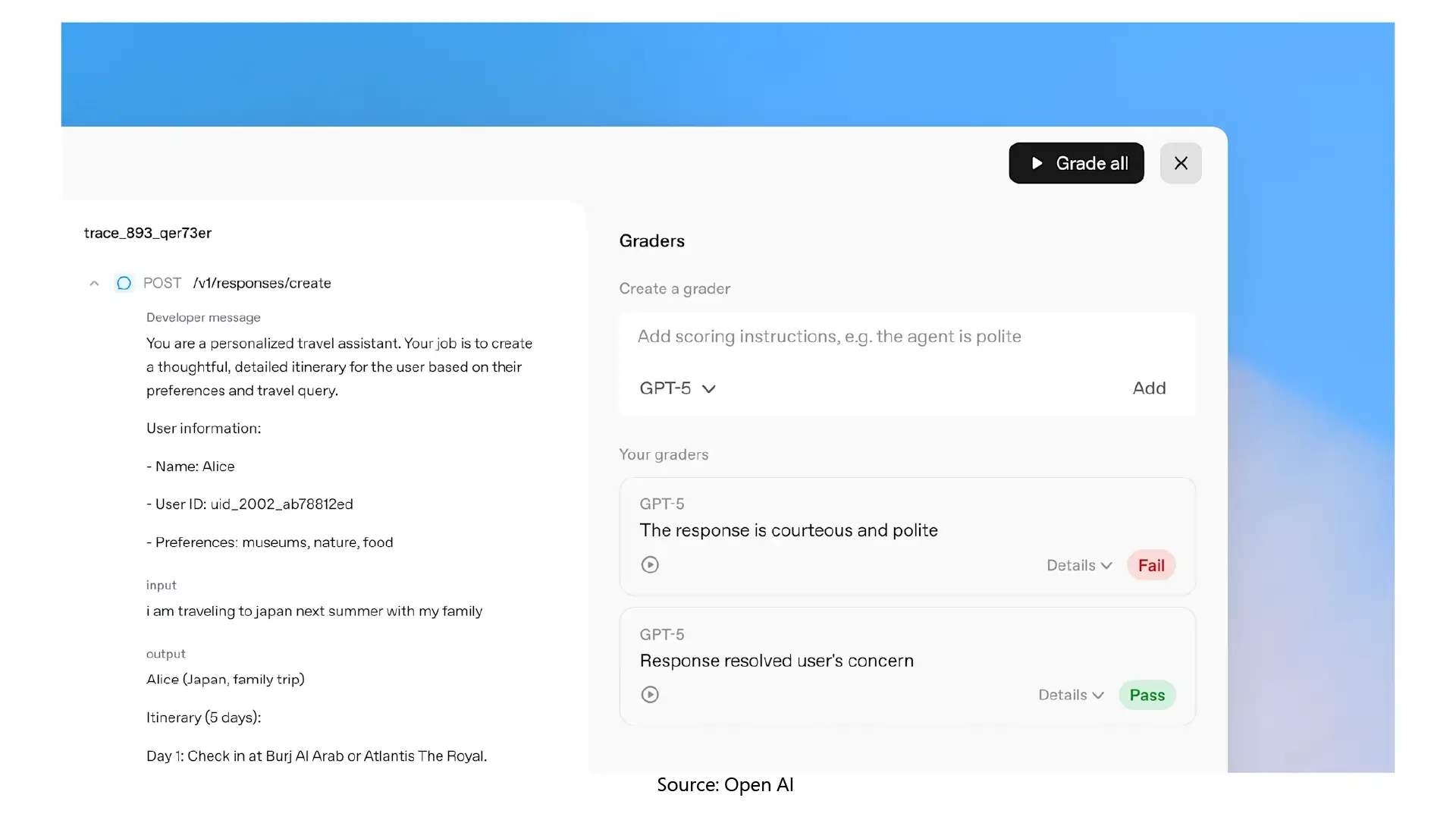The image size is (1456, 820).
Task: Click the Developer message label
Action: 203,318
